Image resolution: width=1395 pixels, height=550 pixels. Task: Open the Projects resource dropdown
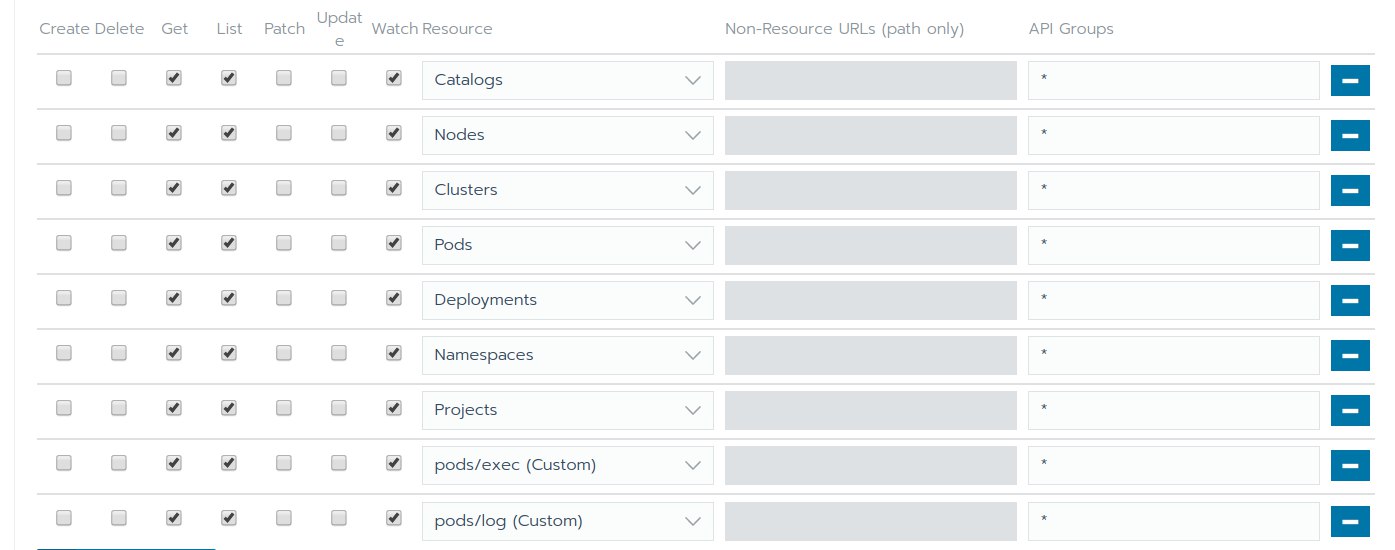[x=567, y=410]
